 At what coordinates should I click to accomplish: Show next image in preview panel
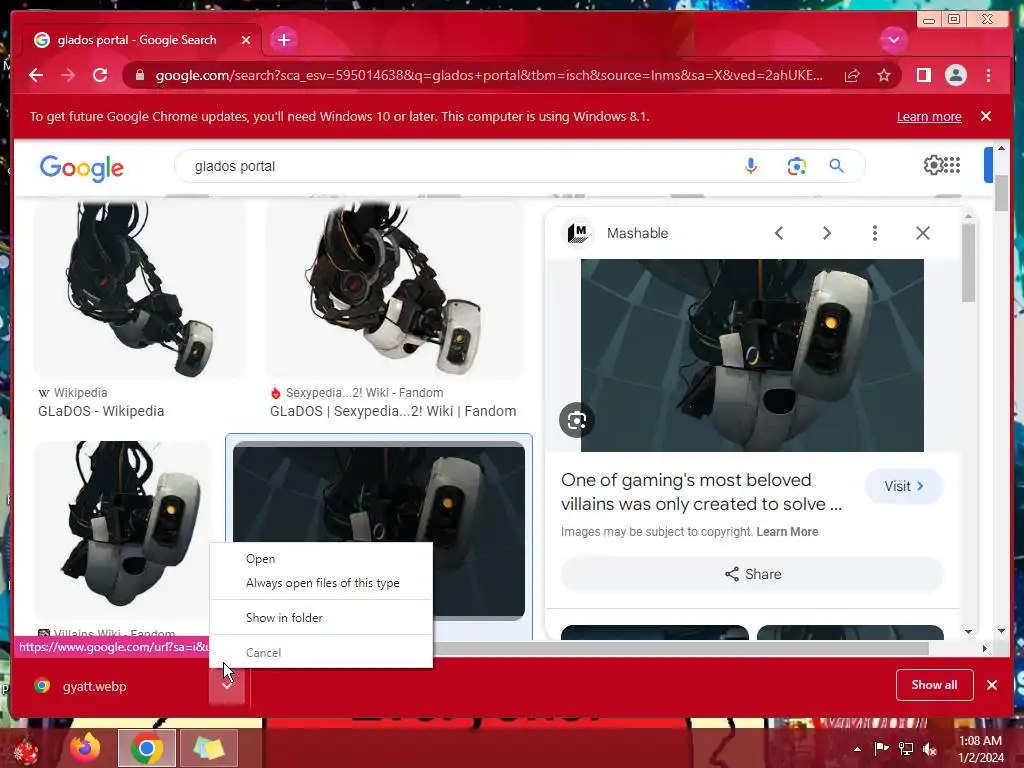point(826,233)
